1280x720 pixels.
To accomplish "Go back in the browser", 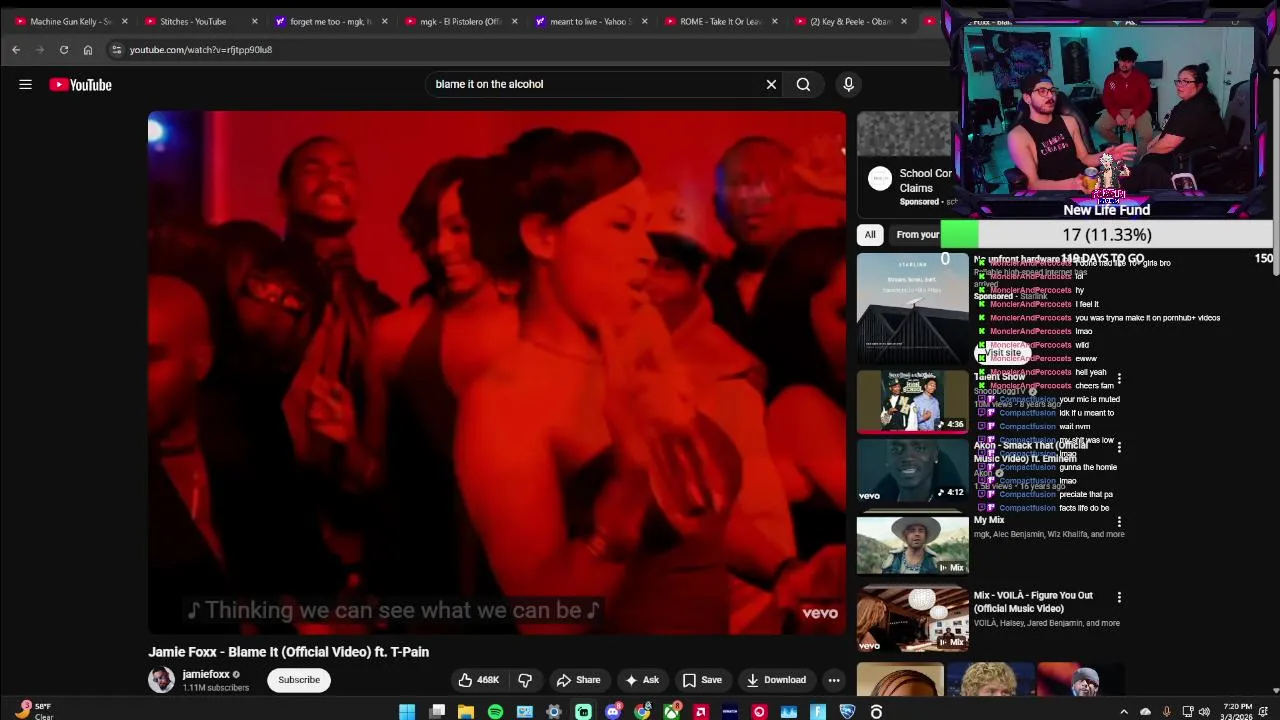I will point(16,49).
